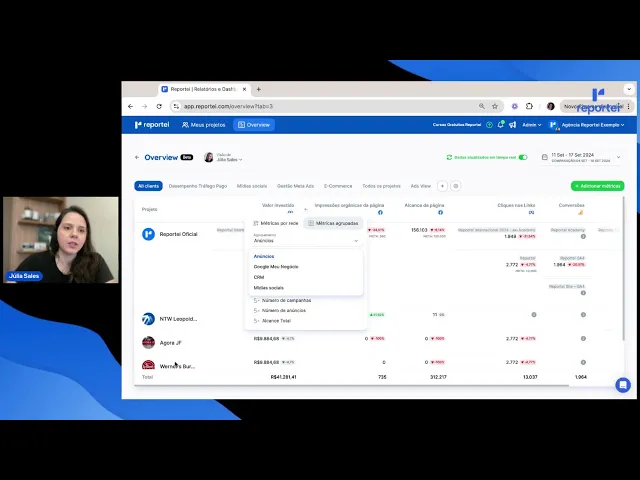Expand the date range dropdown chevron
640x480 pixels.
pyautogui.click(x=618, y=157)
